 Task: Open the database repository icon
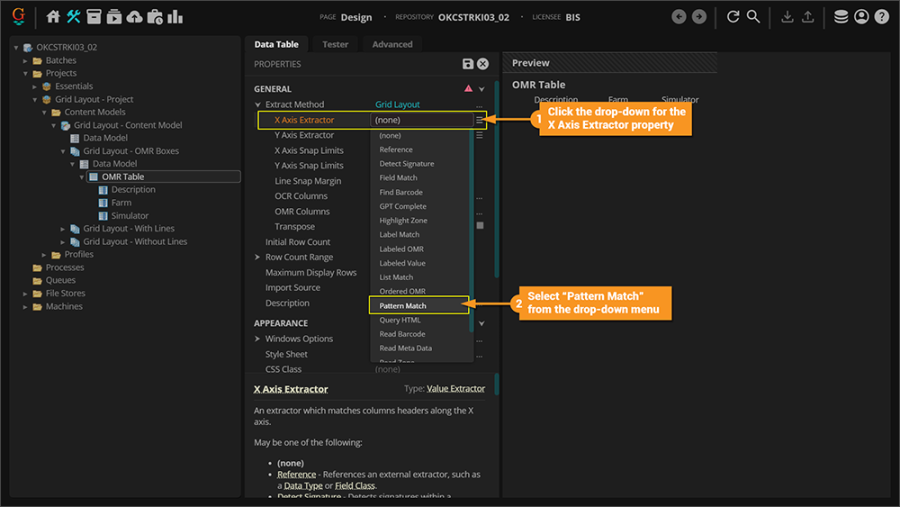pyautogui.click(x=841, y=17)
